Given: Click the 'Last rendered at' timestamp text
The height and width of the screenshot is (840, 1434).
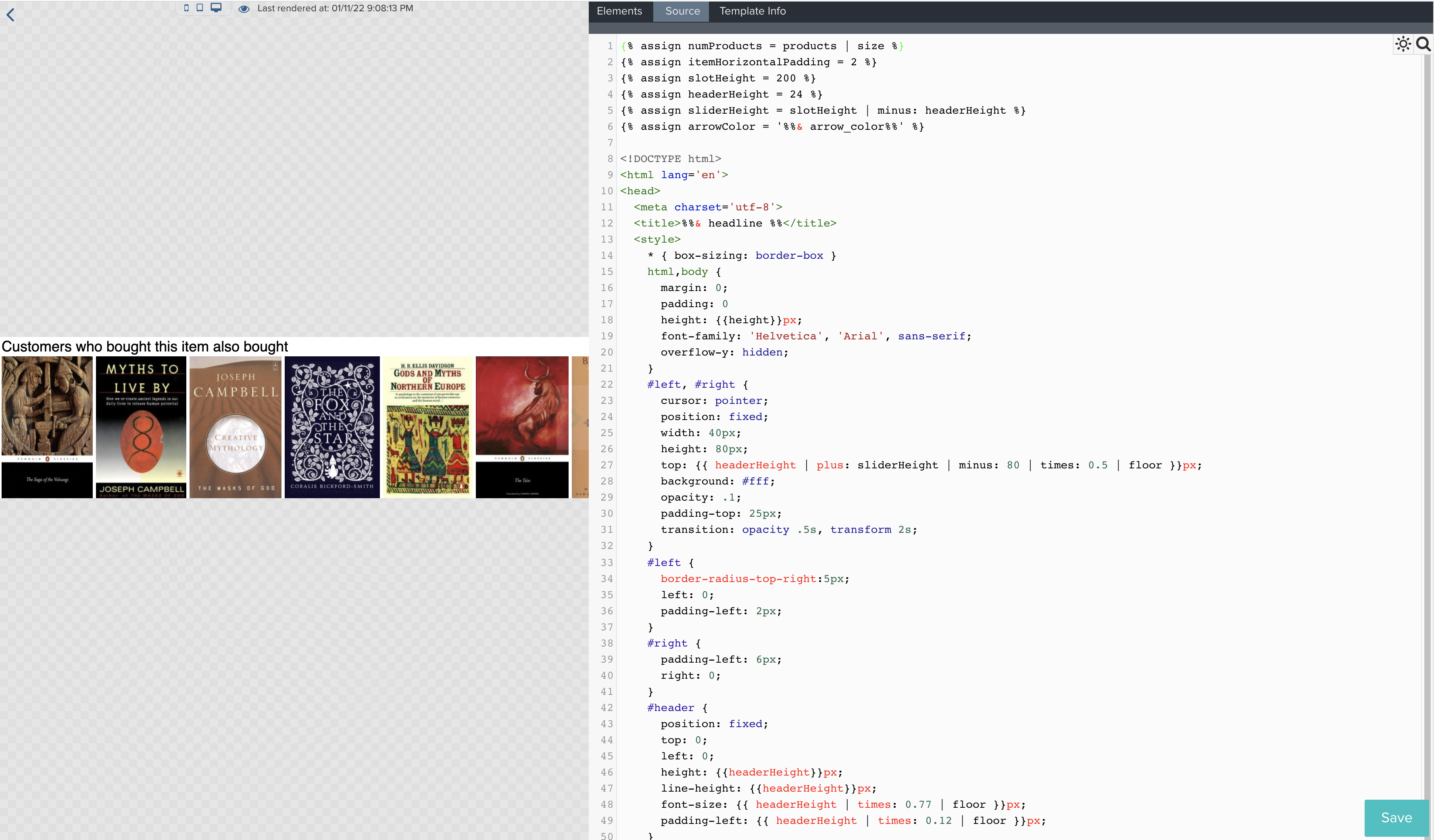Looking at the screenshot, I should (335, 8).
